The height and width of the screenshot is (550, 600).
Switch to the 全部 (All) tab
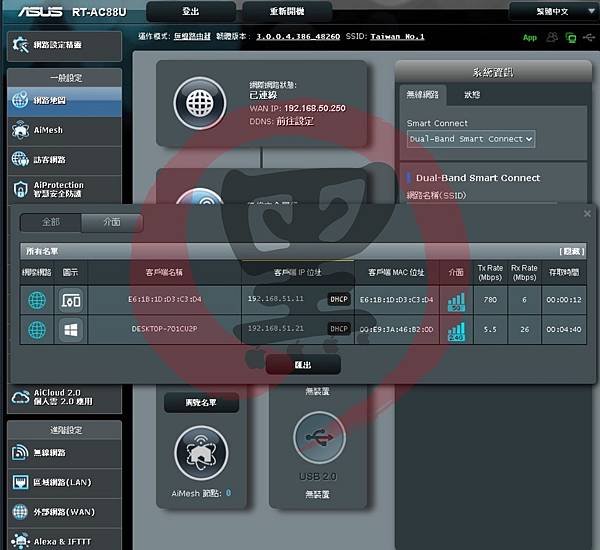click(51, 222)
